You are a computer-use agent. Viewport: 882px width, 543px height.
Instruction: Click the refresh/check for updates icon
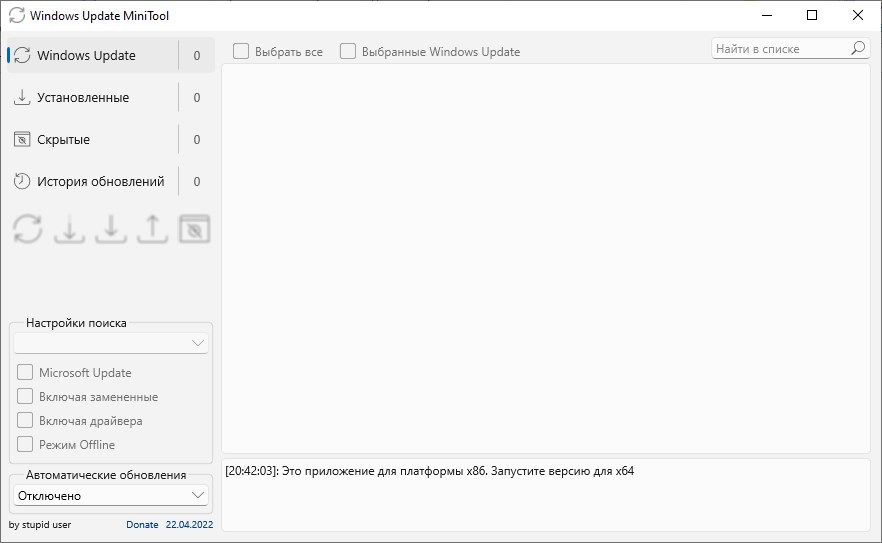28,229
